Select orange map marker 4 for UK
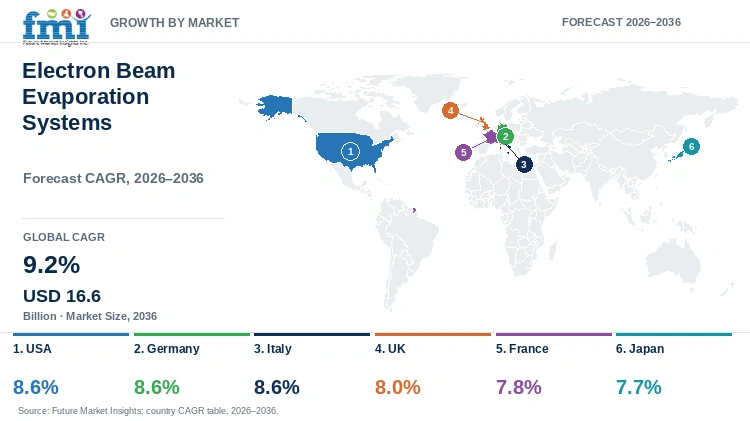Viewport: 750px width, 421px height. click(450, 111)
